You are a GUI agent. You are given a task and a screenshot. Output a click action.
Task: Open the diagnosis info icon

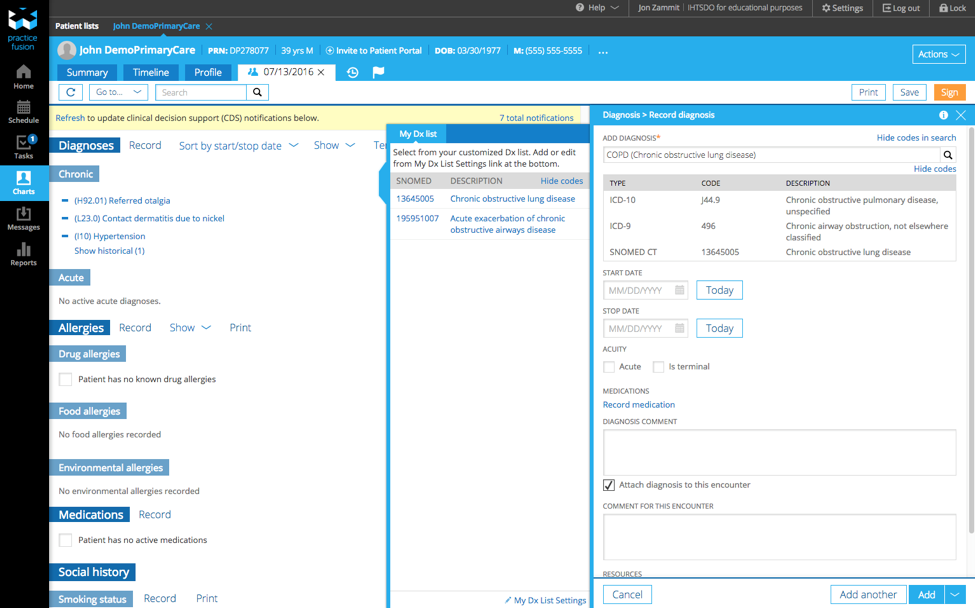(x=943, y=115)
